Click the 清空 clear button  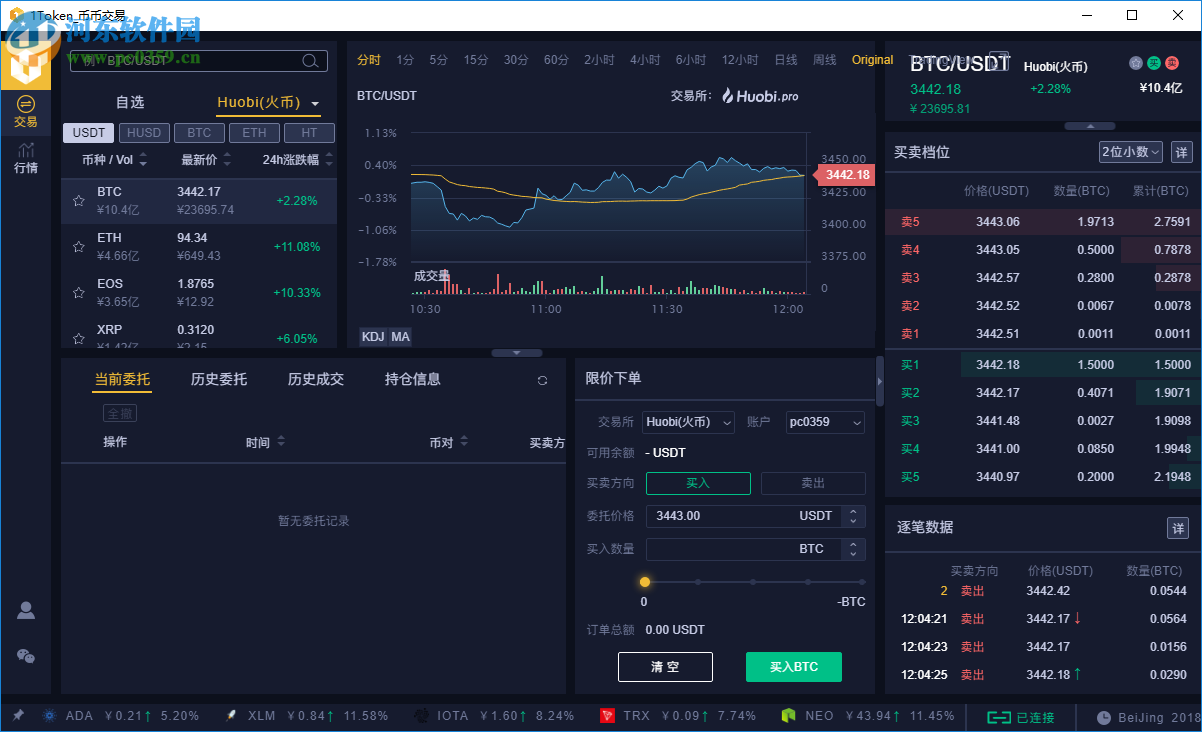(665, 666)
